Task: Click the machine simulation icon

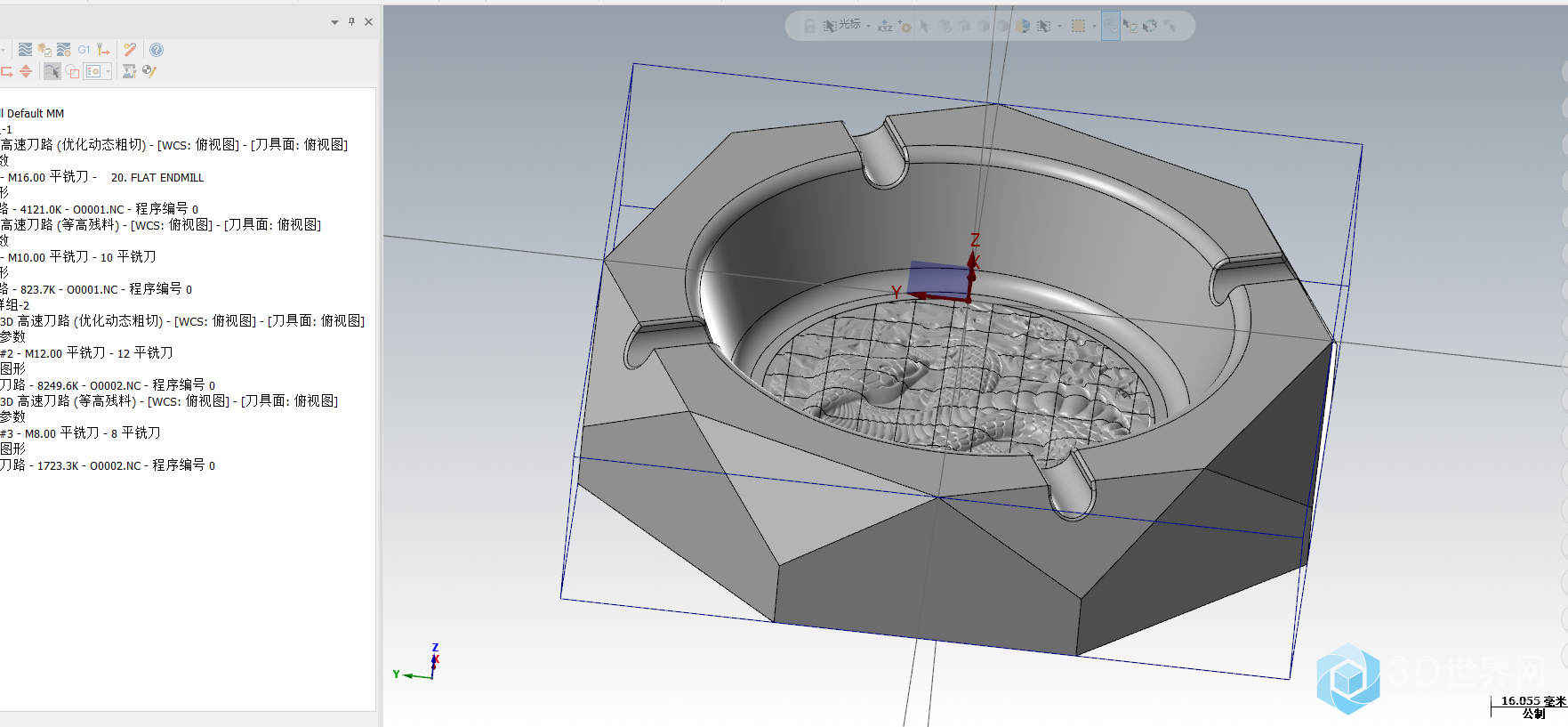Action: click(x=129, y=71)
